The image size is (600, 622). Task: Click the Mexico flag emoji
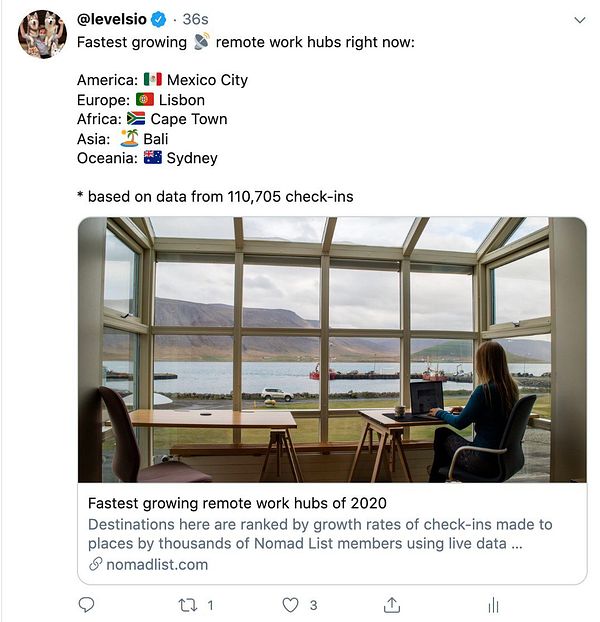coord(153,79)
